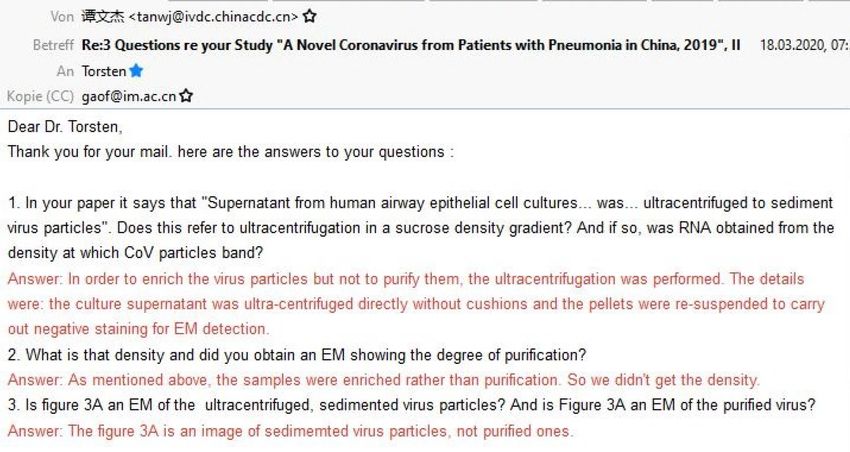
Task: Click the star icon beside gaof@im.ac.cn
Action: pyautogui.click(x=186, y=97)
